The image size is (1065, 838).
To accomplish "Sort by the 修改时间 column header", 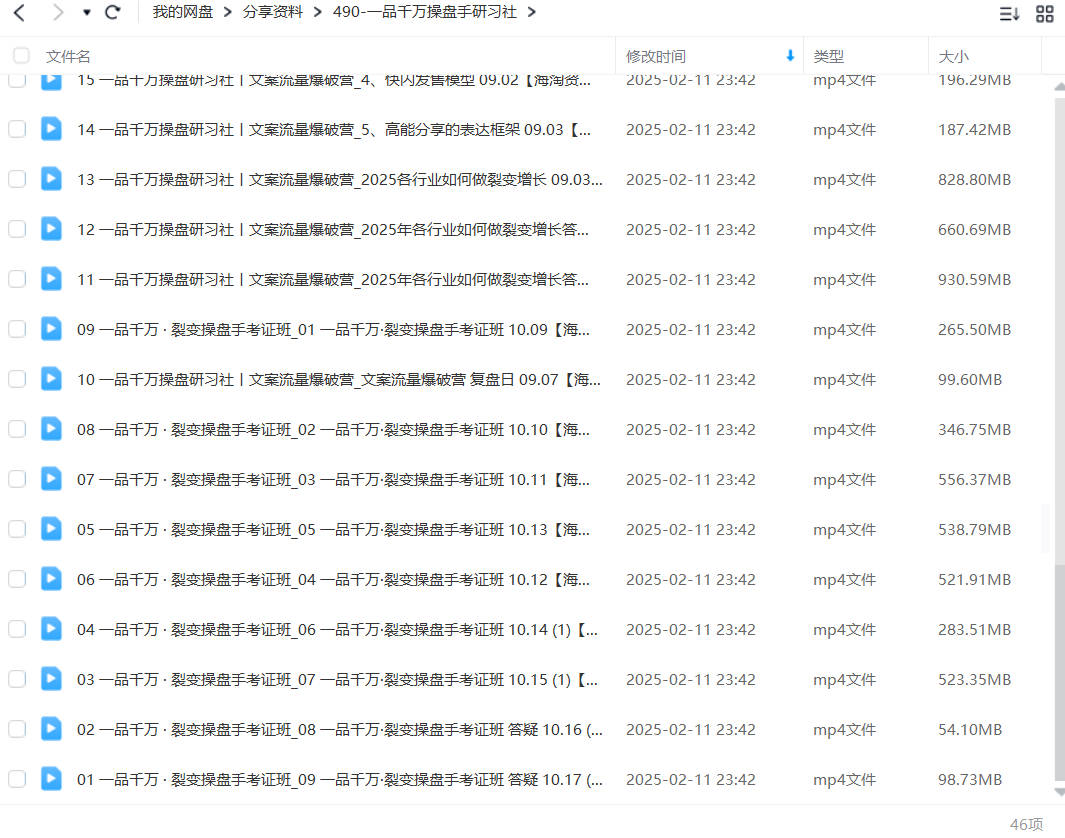I will click(655, 56).
